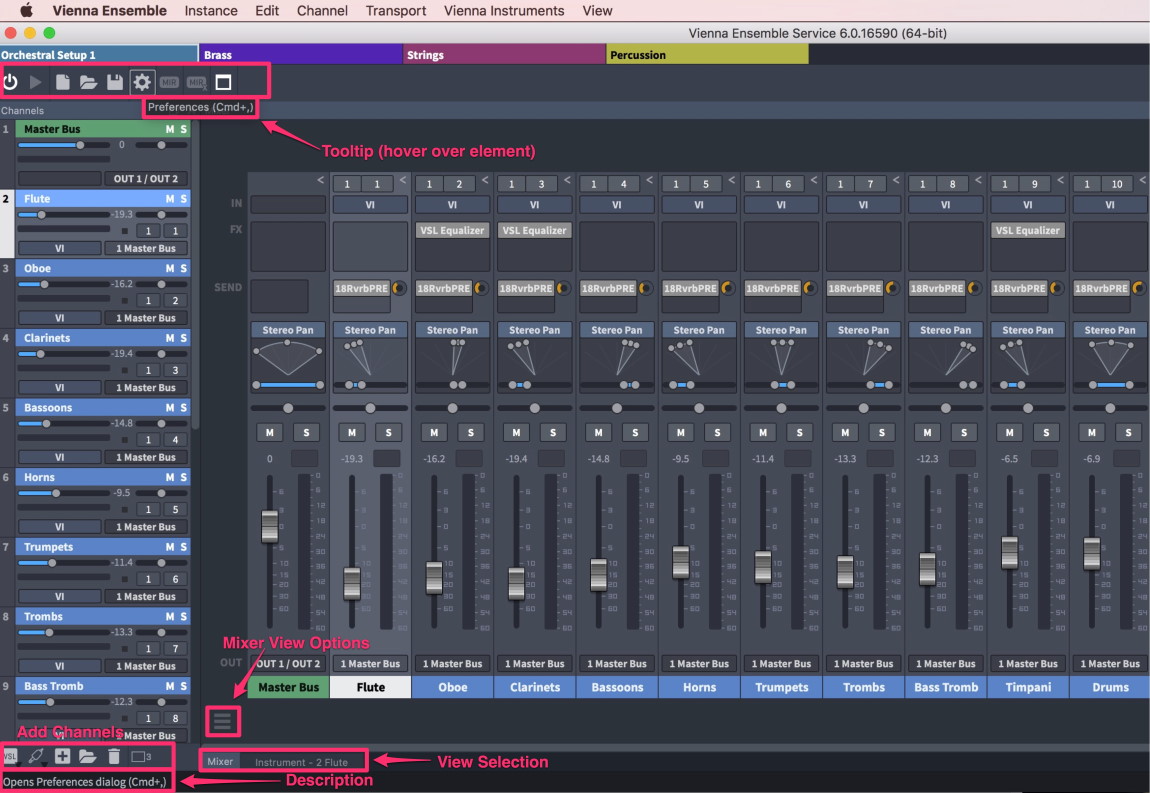Image resolution: width=1150 pixels, height=793 pixels.
Task: Open Preferences with the gear icon
Action: tap(142, 81)
